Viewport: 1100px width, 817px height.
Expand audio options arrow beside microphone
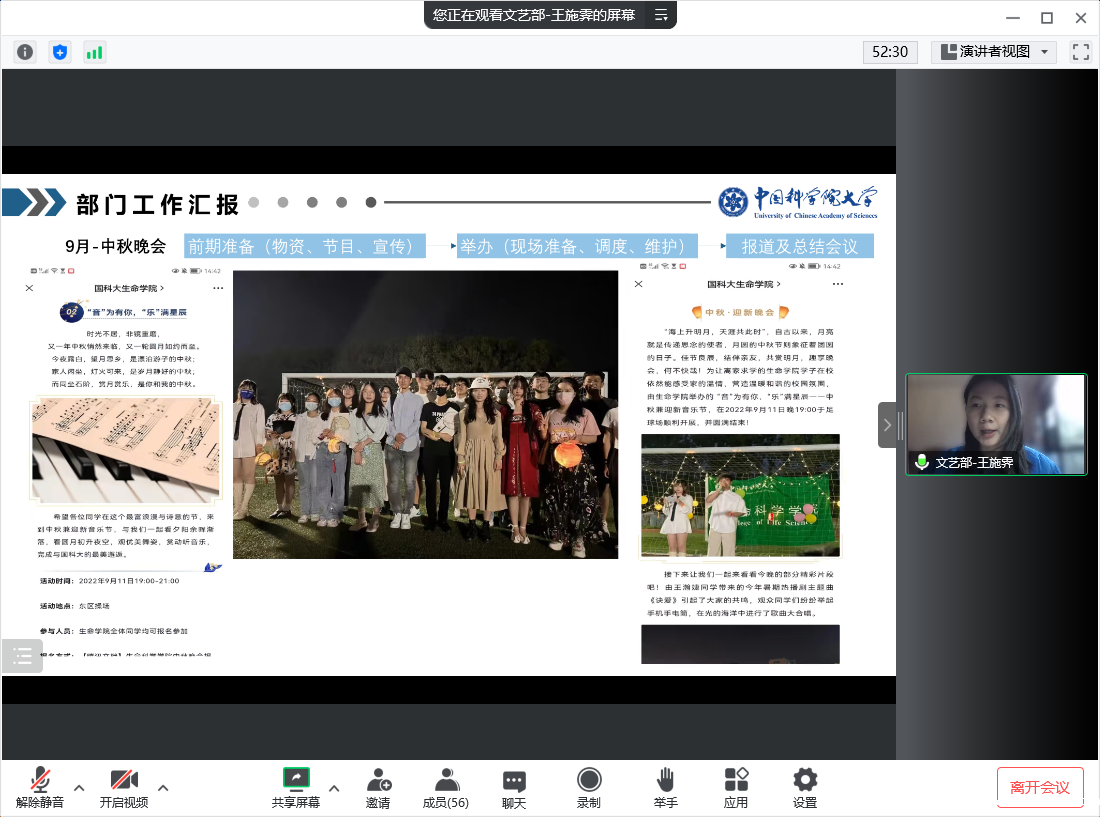(79, 787)
